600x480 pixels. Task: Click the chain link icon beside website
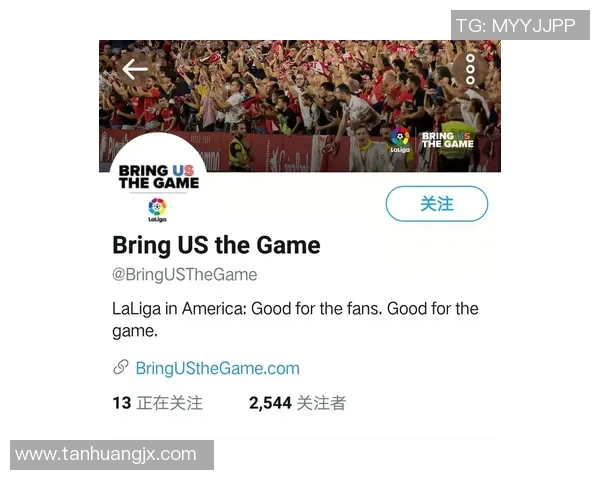(121, 367)
